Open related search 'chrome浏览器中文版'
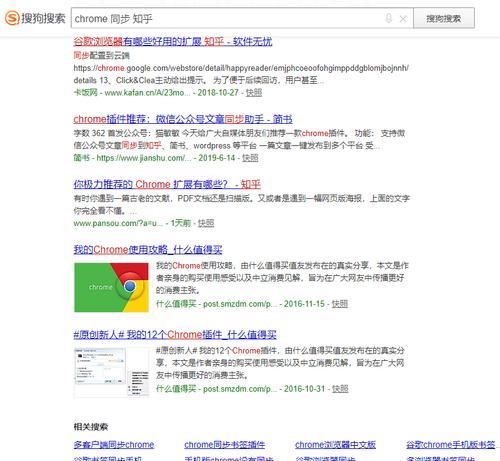The image size is (500, 461). (335, 445)
